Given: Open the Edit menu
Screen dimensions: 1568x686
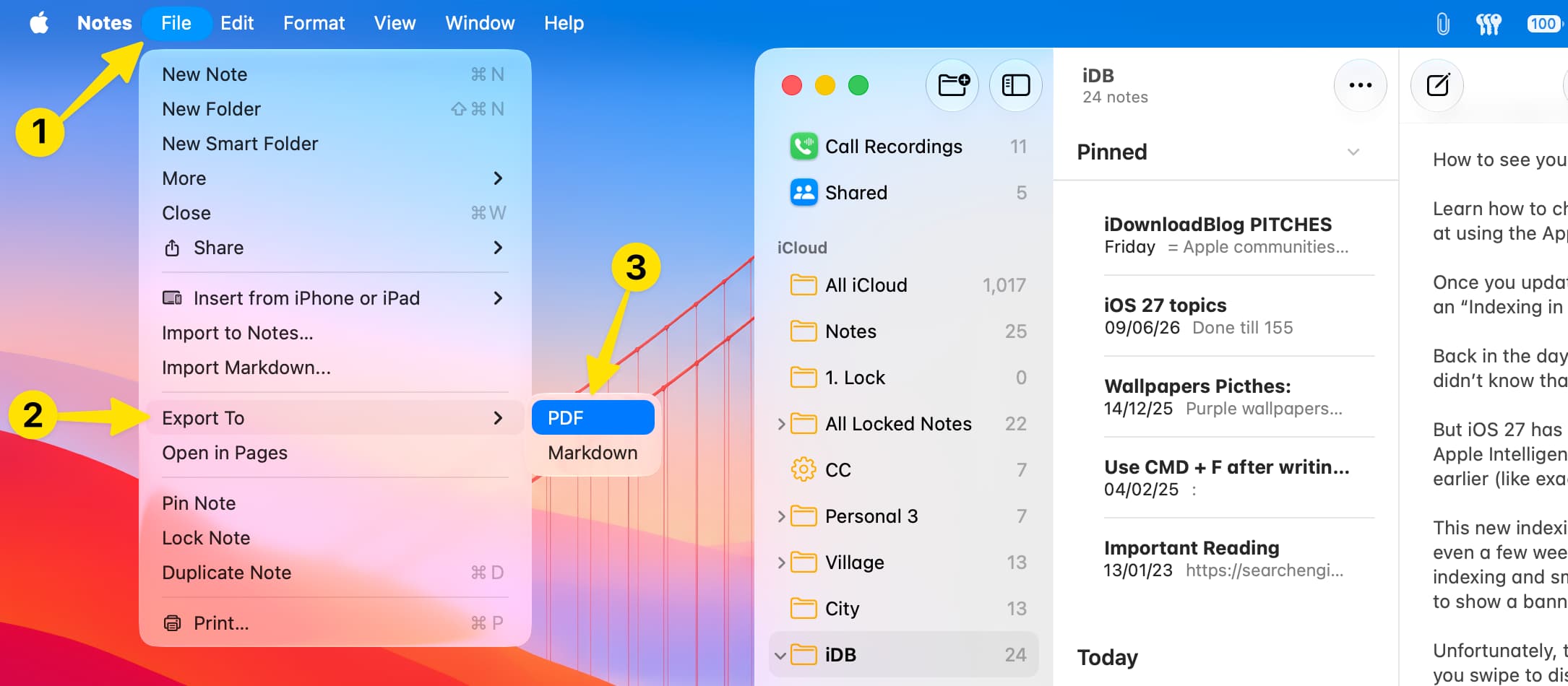Looking at the screenshot, I should click(237, 23).
